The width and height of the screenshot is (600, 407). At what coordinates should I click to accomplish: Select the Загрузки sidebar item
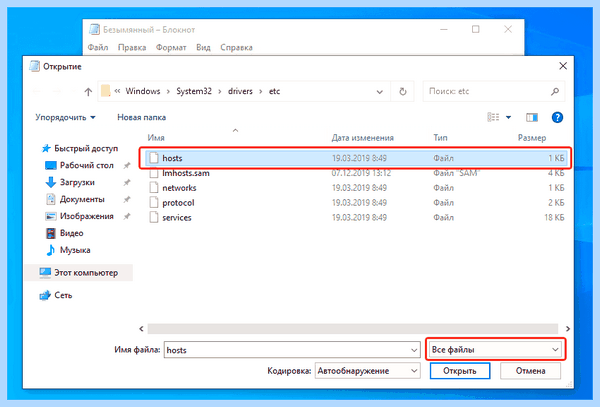[77, 182]
